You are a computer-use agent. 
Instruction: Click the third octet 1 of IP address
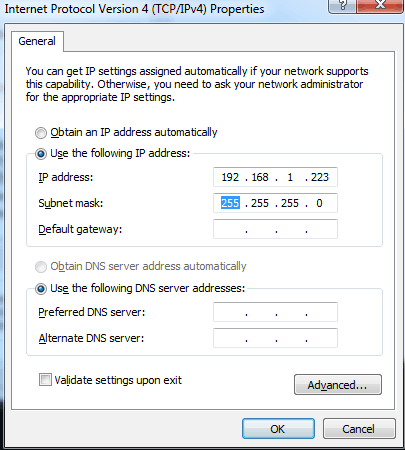point(290,177)
